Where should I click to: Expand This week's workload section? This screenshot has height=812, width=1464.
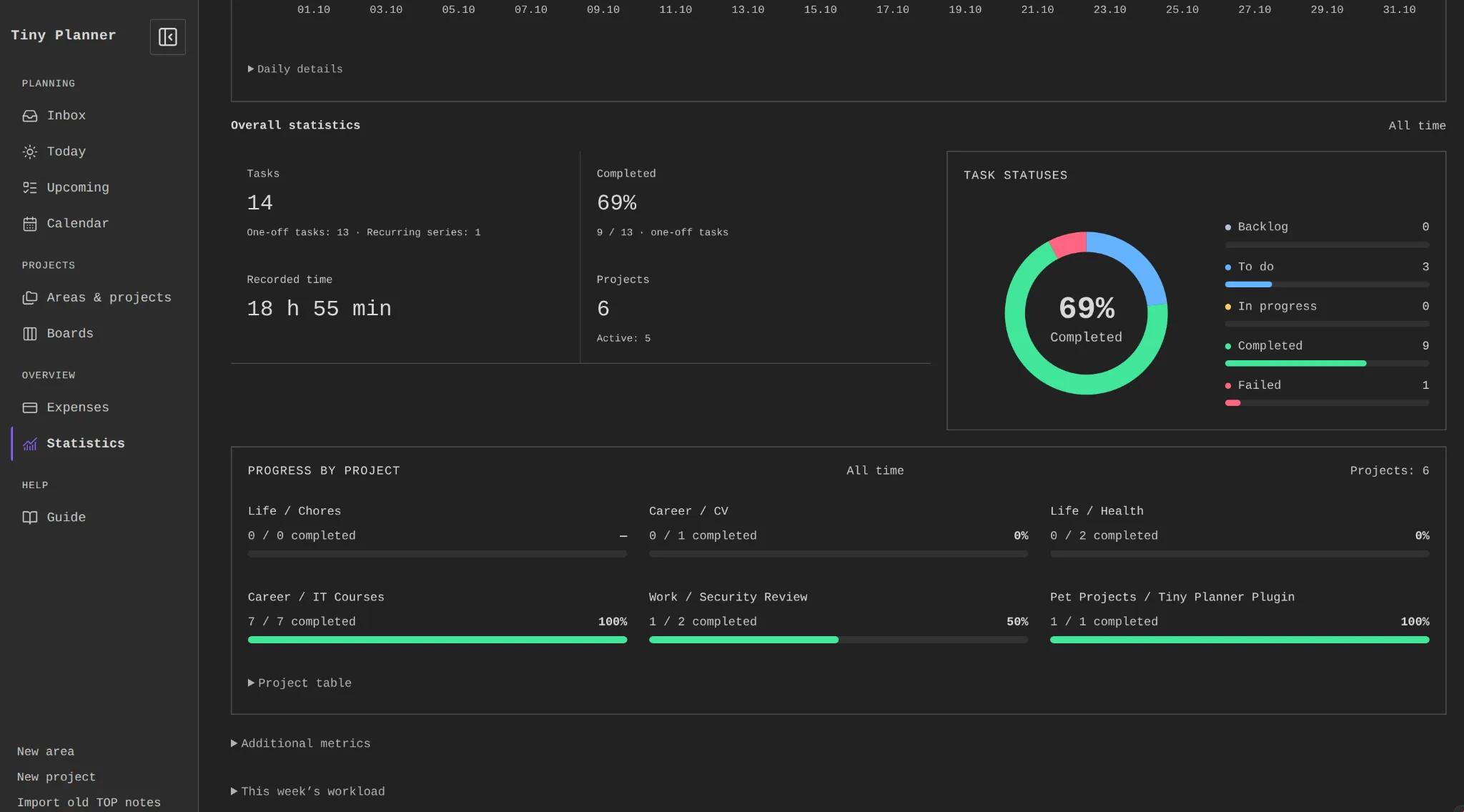pyautogui.click(x=307, y=791)
